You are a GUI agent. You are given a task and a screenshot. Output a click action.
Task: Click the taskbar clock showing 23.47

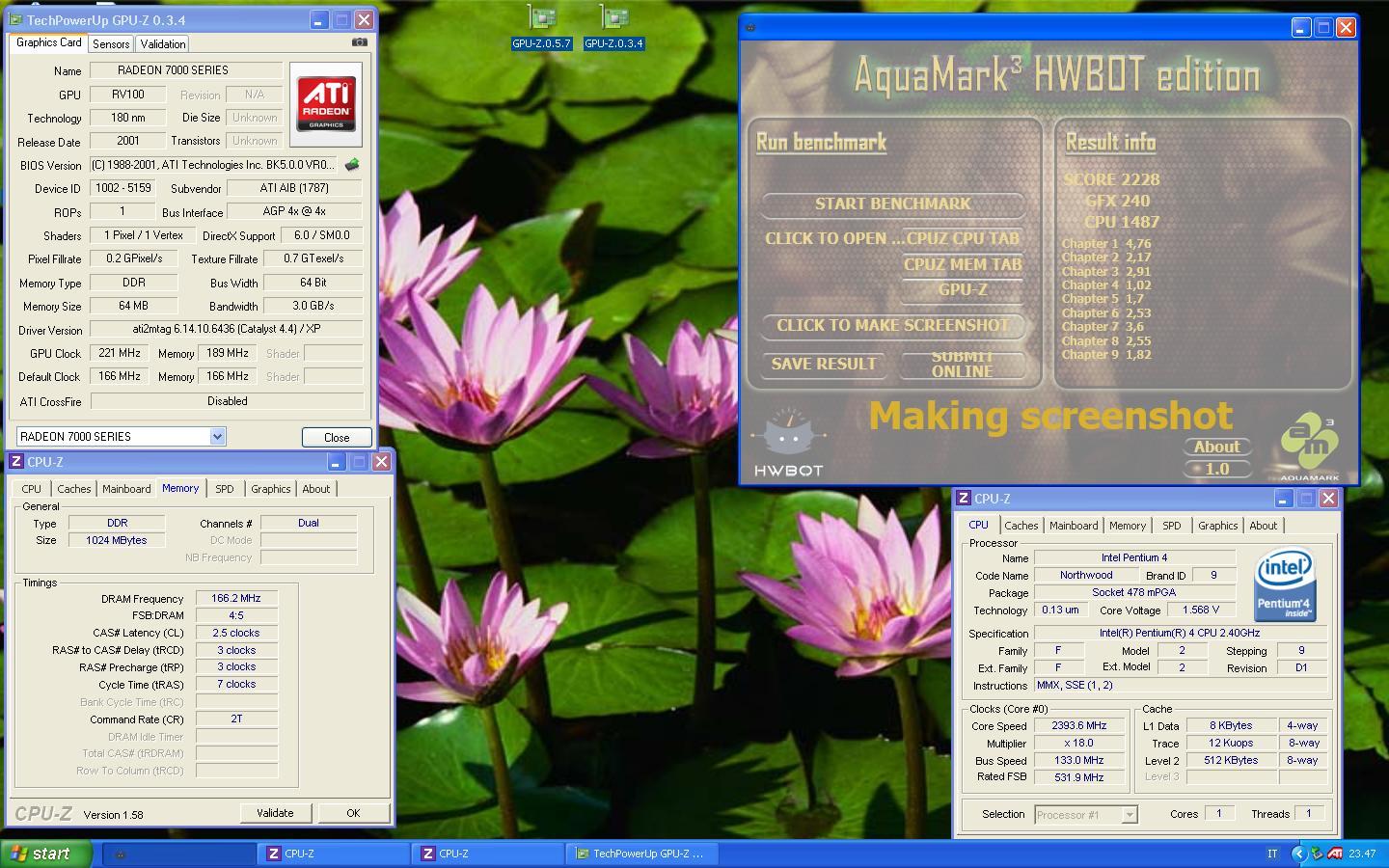(x=1362, y=854)
